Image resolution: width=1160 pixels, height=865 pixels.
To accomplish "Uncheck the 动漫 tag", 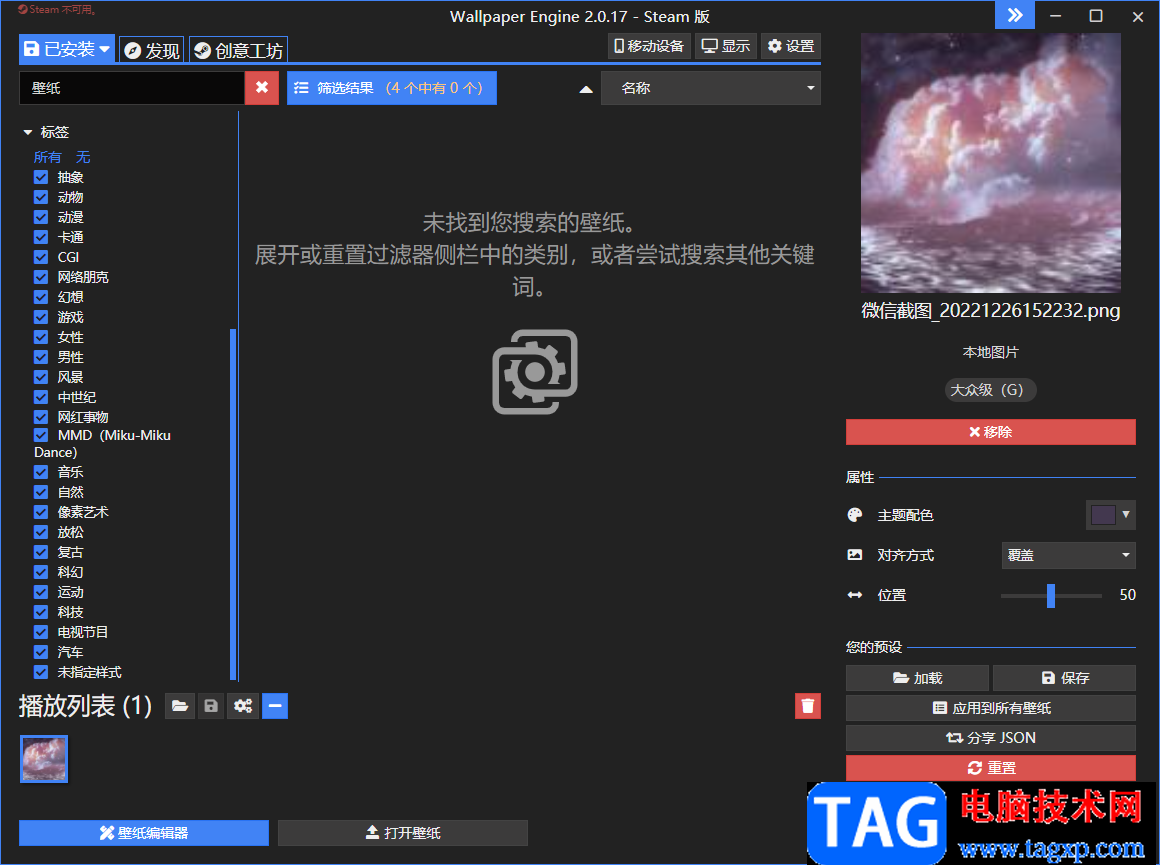I will (x=41, y=218).
